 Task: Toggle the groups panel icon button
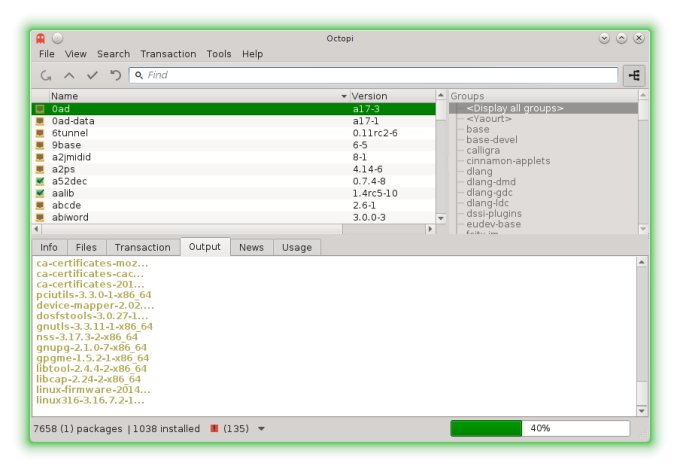coord(634,75)
